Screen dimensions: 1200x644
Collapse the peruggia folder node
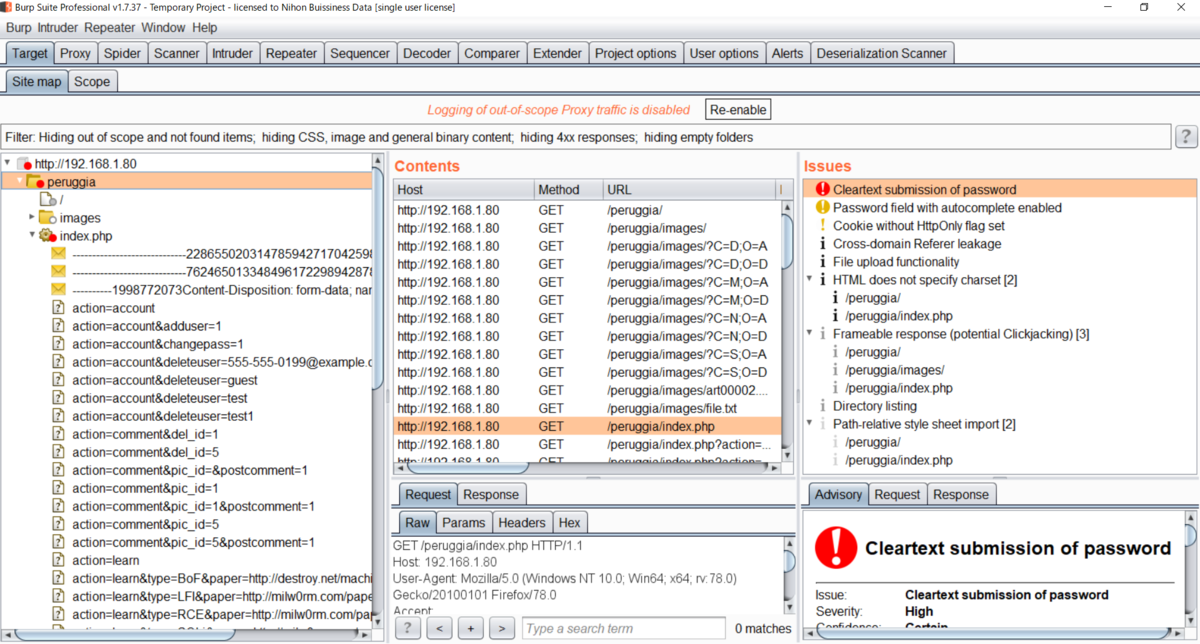click(19, 181)
